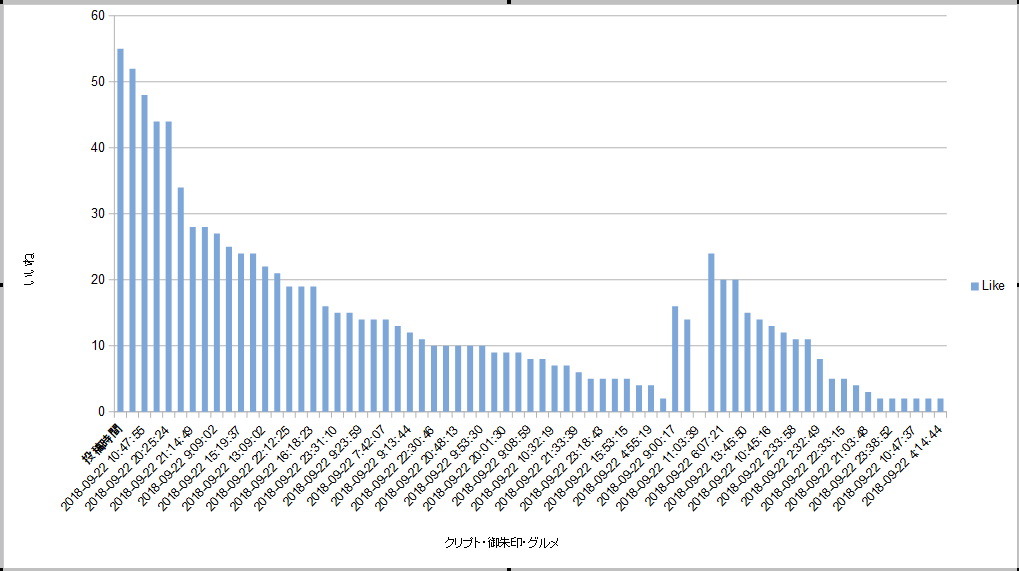1019x571 pixels.
Task: Click the top-middle chart resize handle
Action: (x=509, y=2)
